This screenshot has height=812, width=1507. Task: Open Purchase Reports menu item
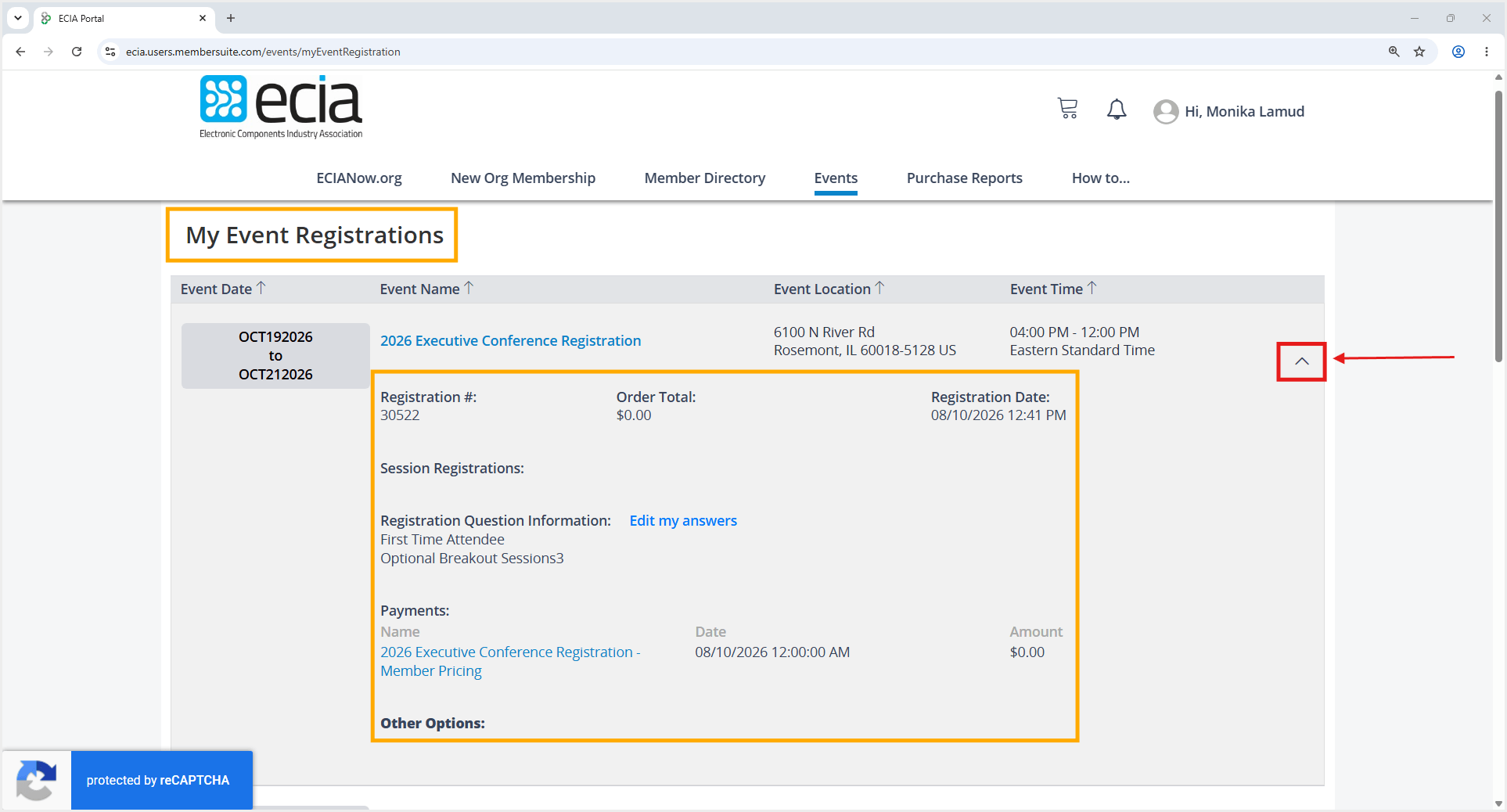pyautogui.click(x=965, y=178)
